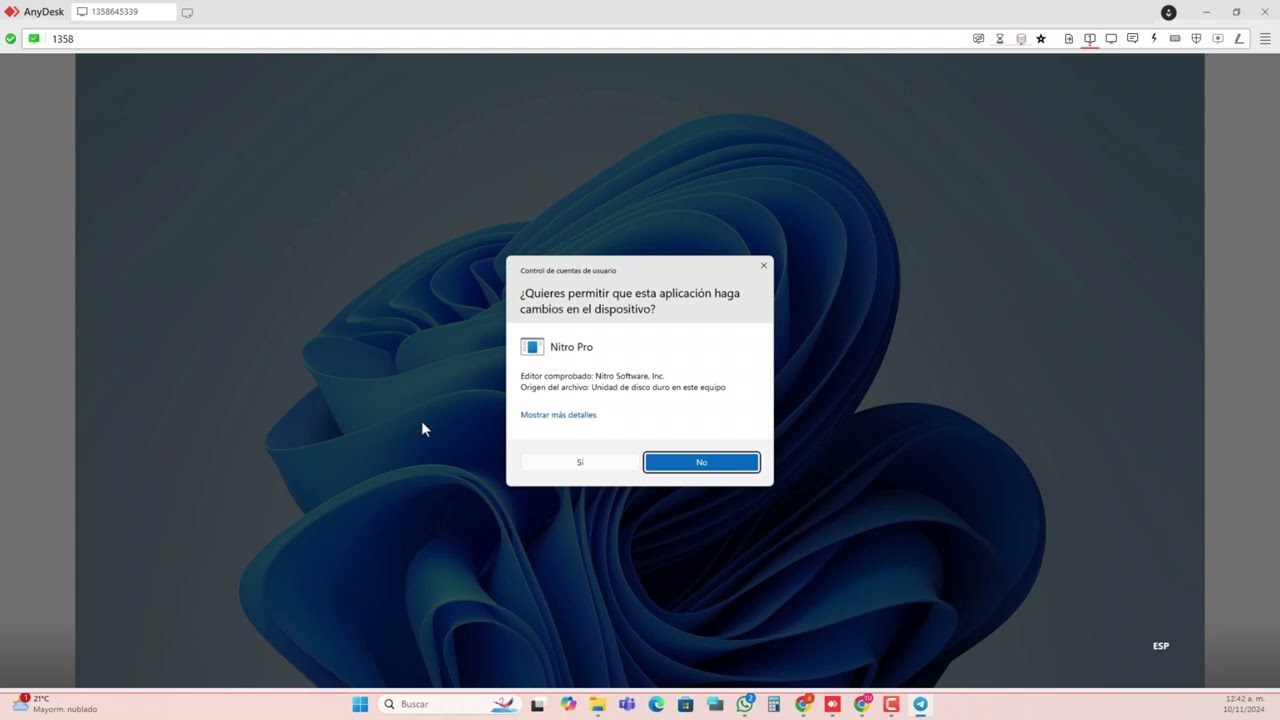1280x720 pixels.
Task: Open WhatsApp on the remote taskbar
Action: tap(745, 704)
